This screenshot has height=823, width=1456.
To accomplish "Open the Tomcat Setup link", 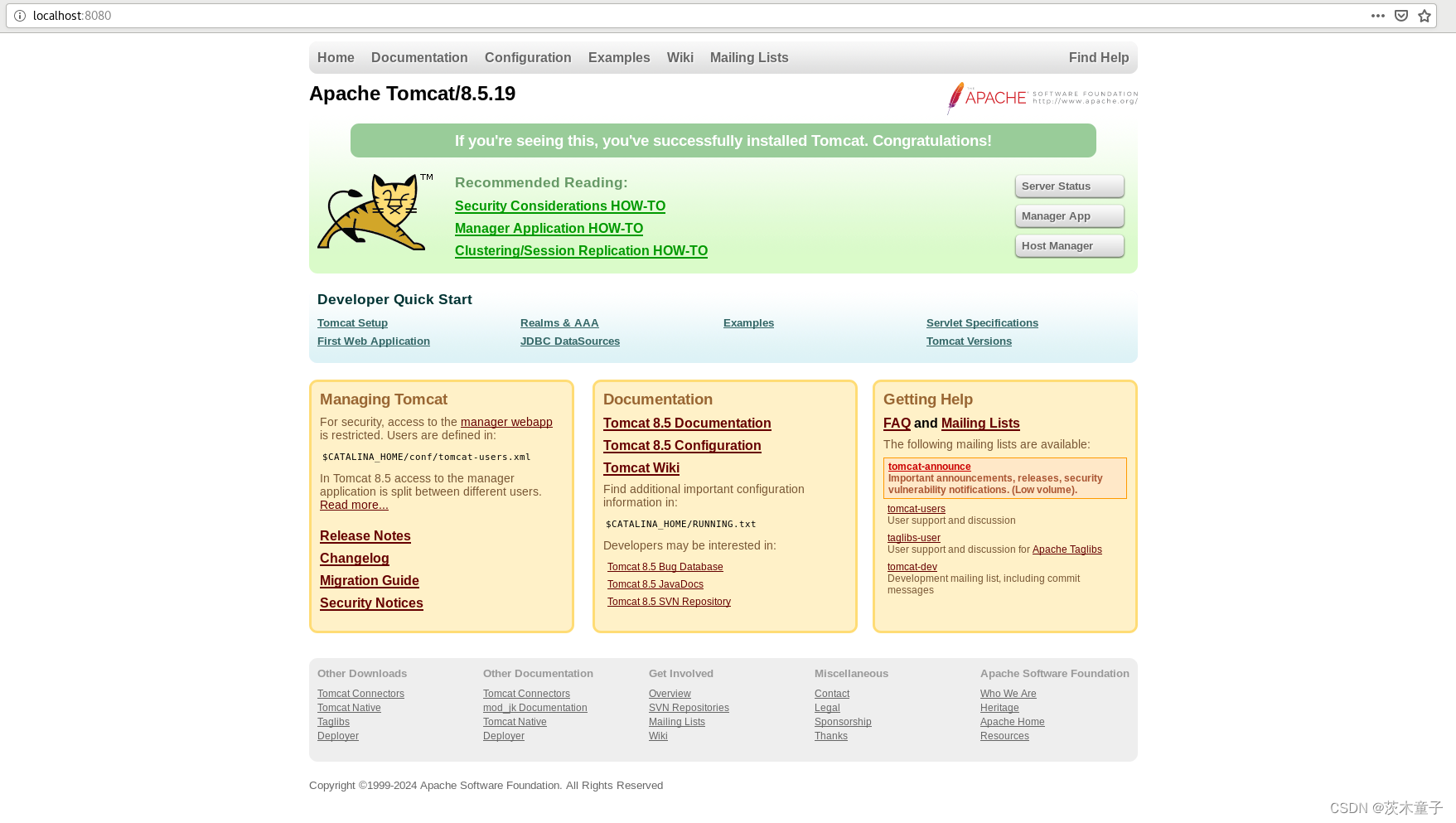I will (352, 323).
